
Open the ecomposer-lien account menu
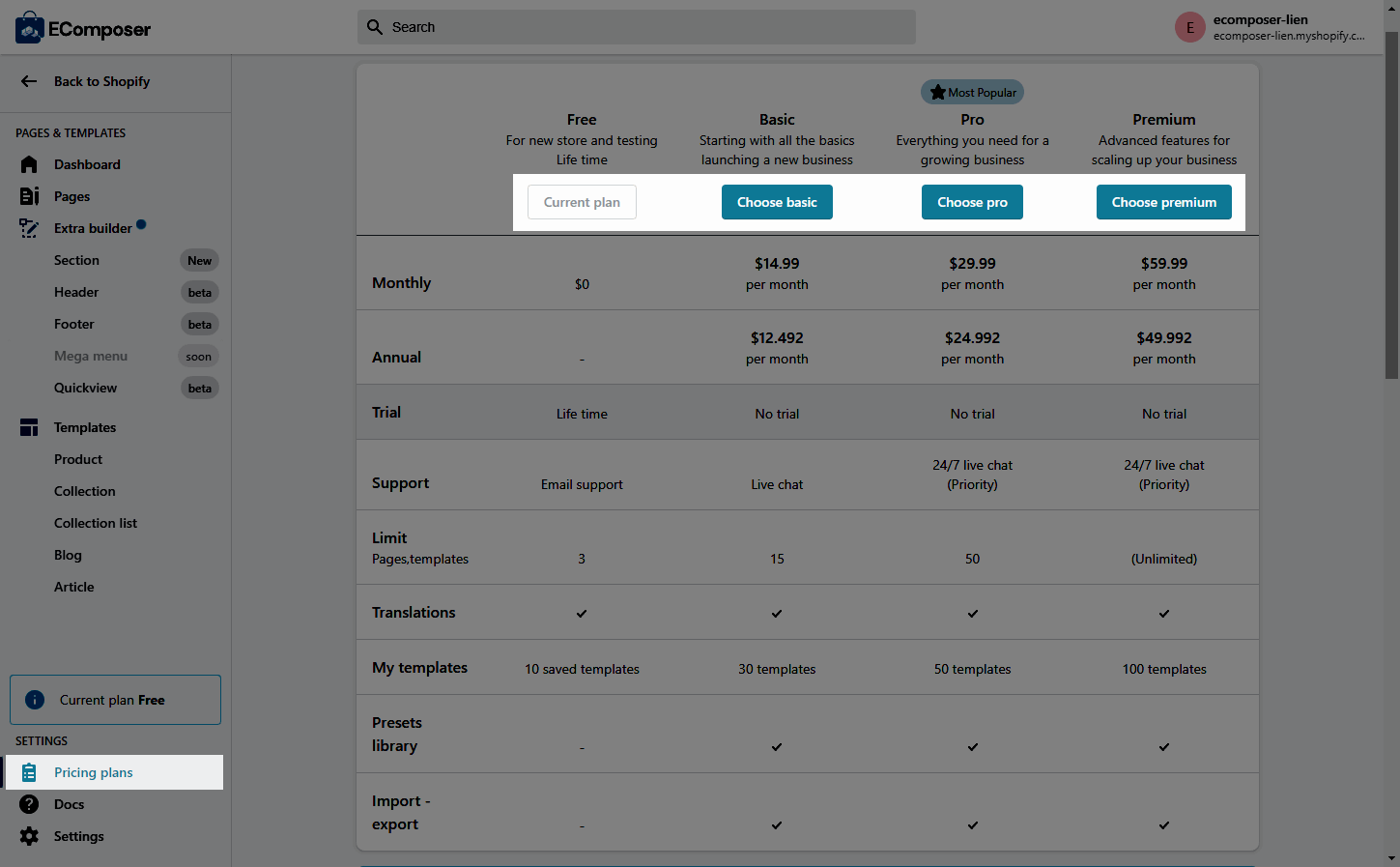[x=1272, y=27]
